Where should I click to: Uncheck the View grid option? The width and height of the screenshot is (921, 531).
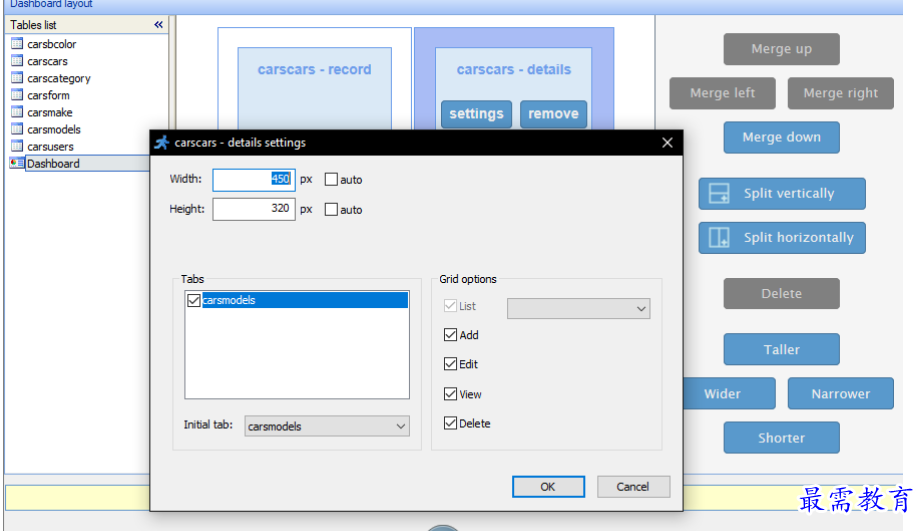click(451, 394)
